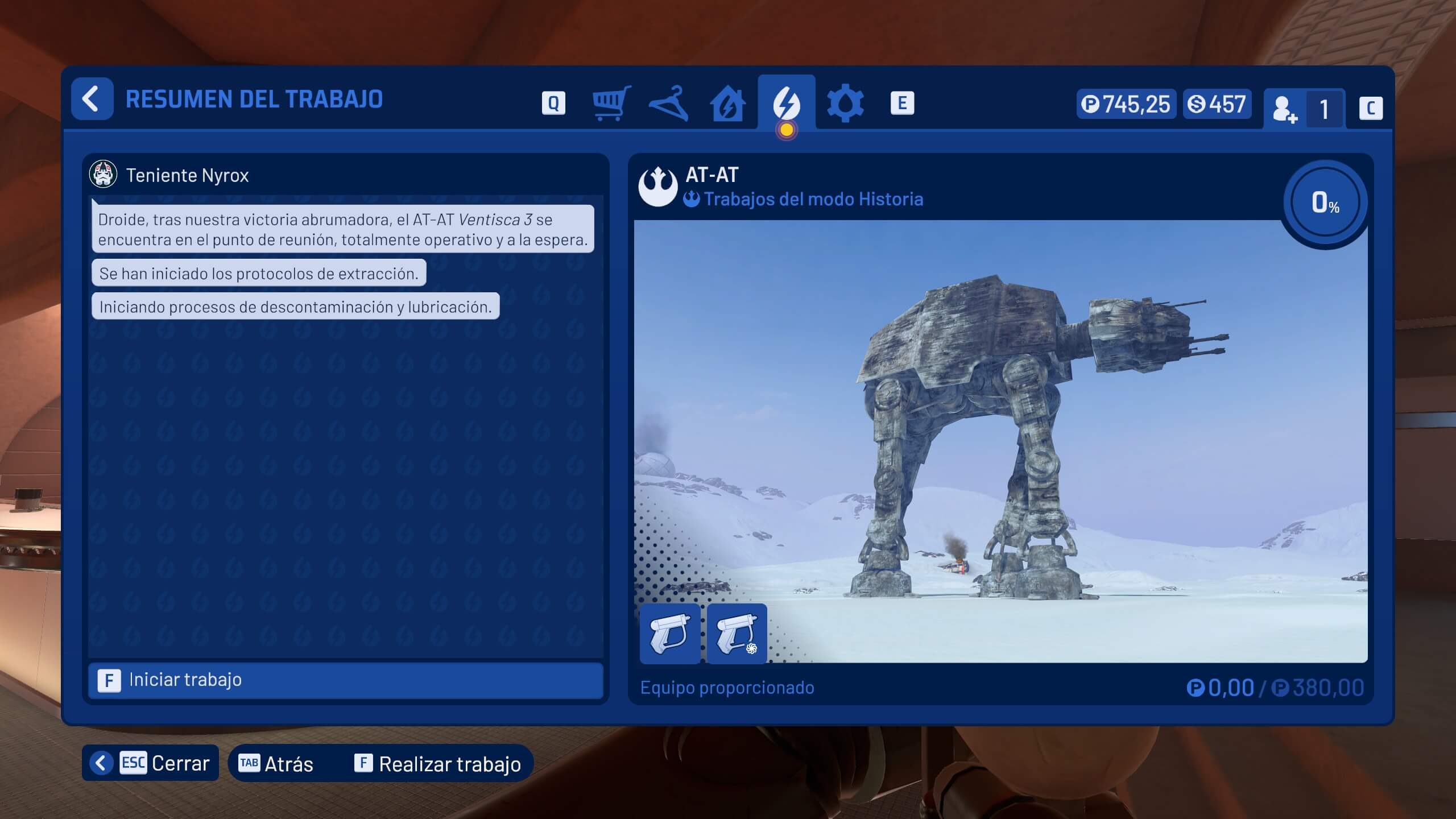Click the AT-AT preview image

click(1001, 441)
